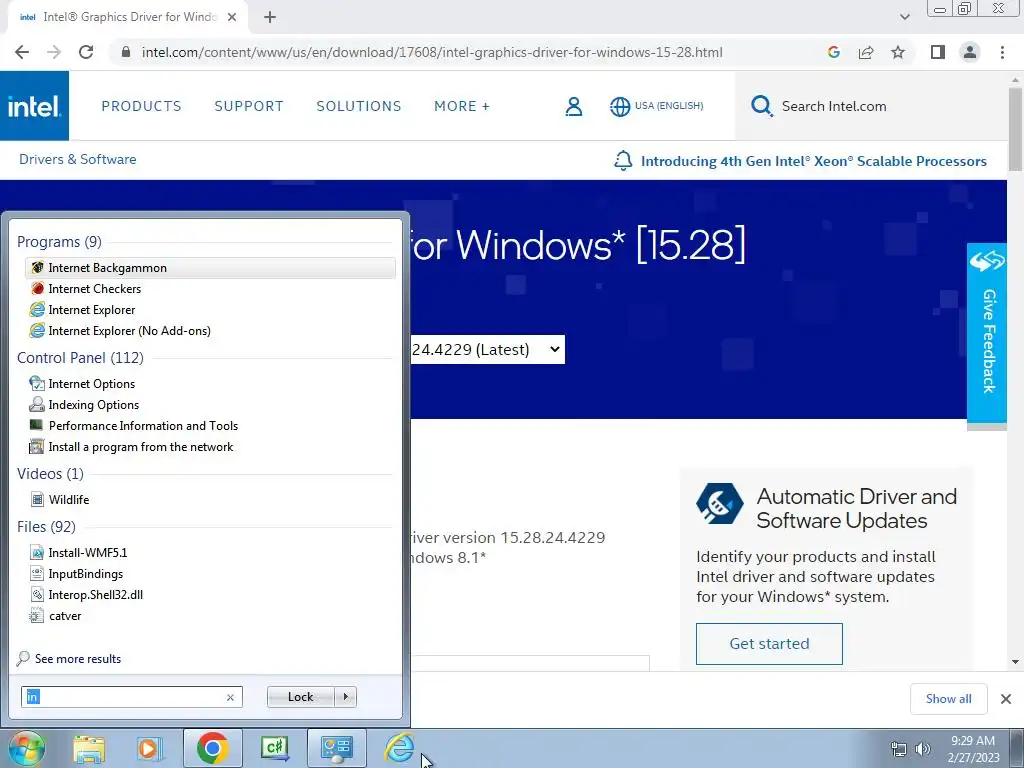The width and height of the screenshot is (1024, 768).
Task: Launch Internet Explorer from the taskbar
Action: click(399, 748)
